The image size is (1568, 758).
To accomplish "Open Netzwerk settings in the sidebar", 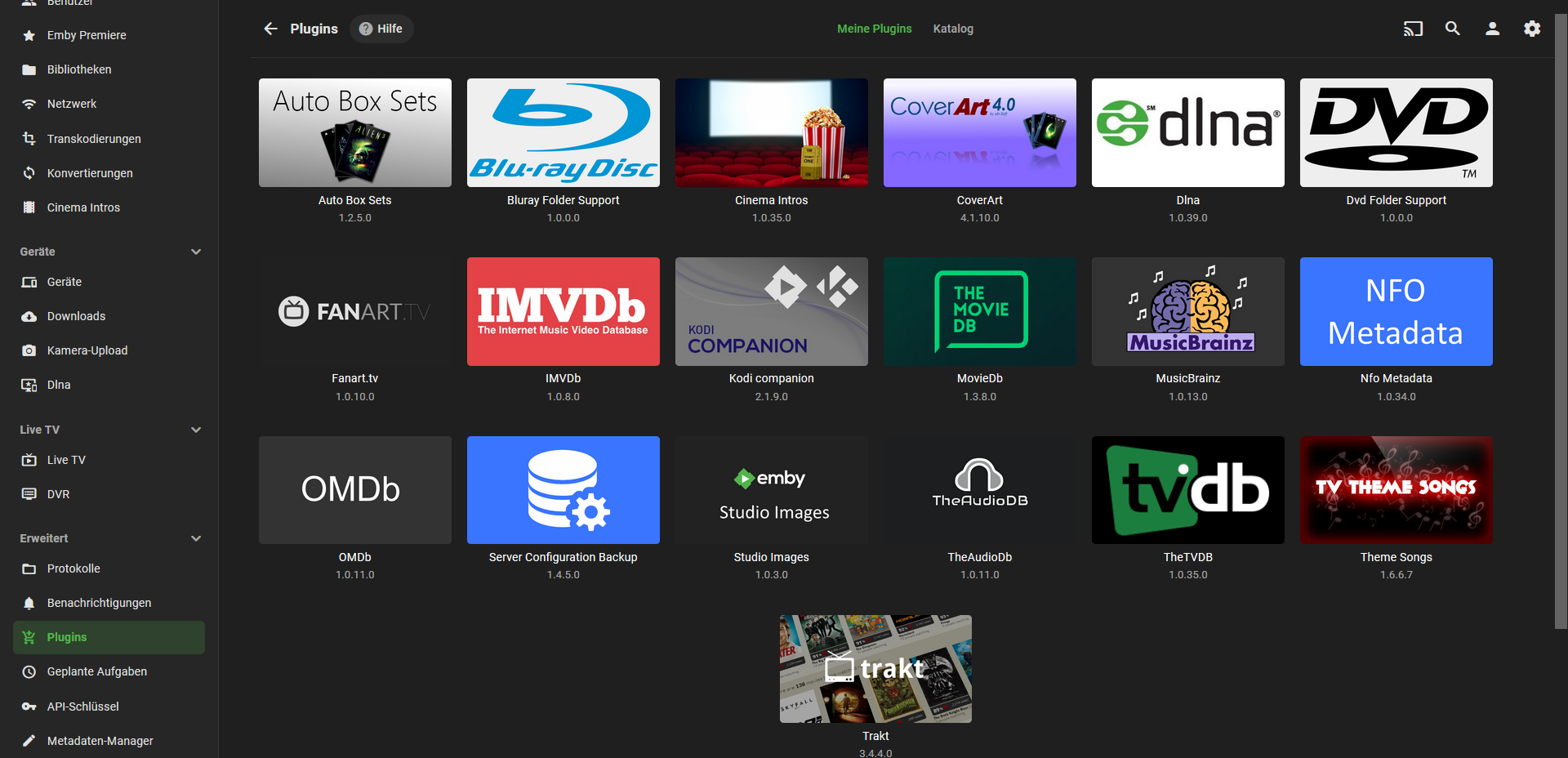I will pyautogui.click(x=109, y=104).
